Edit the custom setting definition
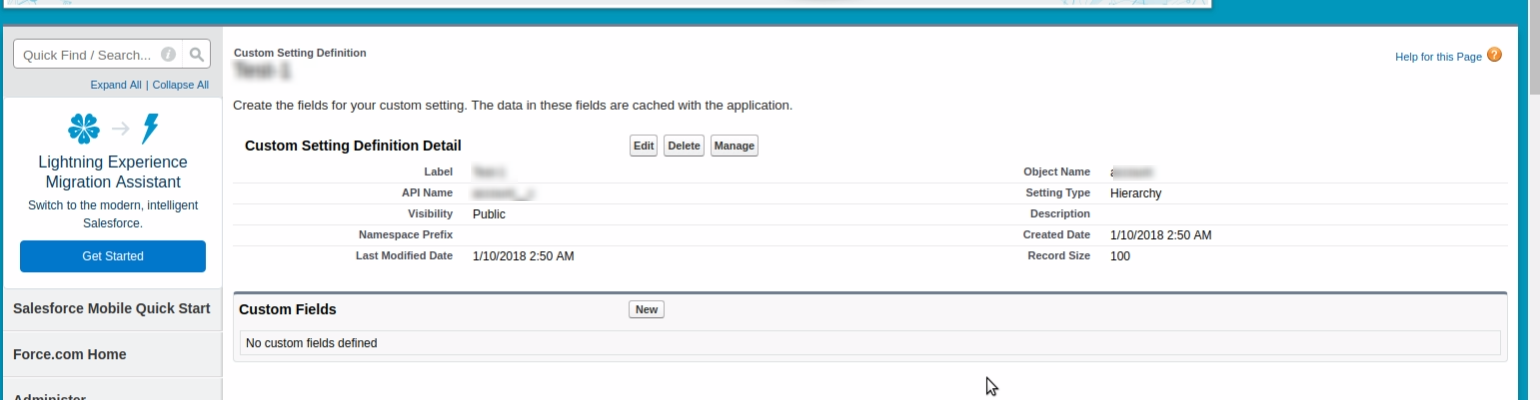This screenshot has height=400, width=1540. click(643, 146)
